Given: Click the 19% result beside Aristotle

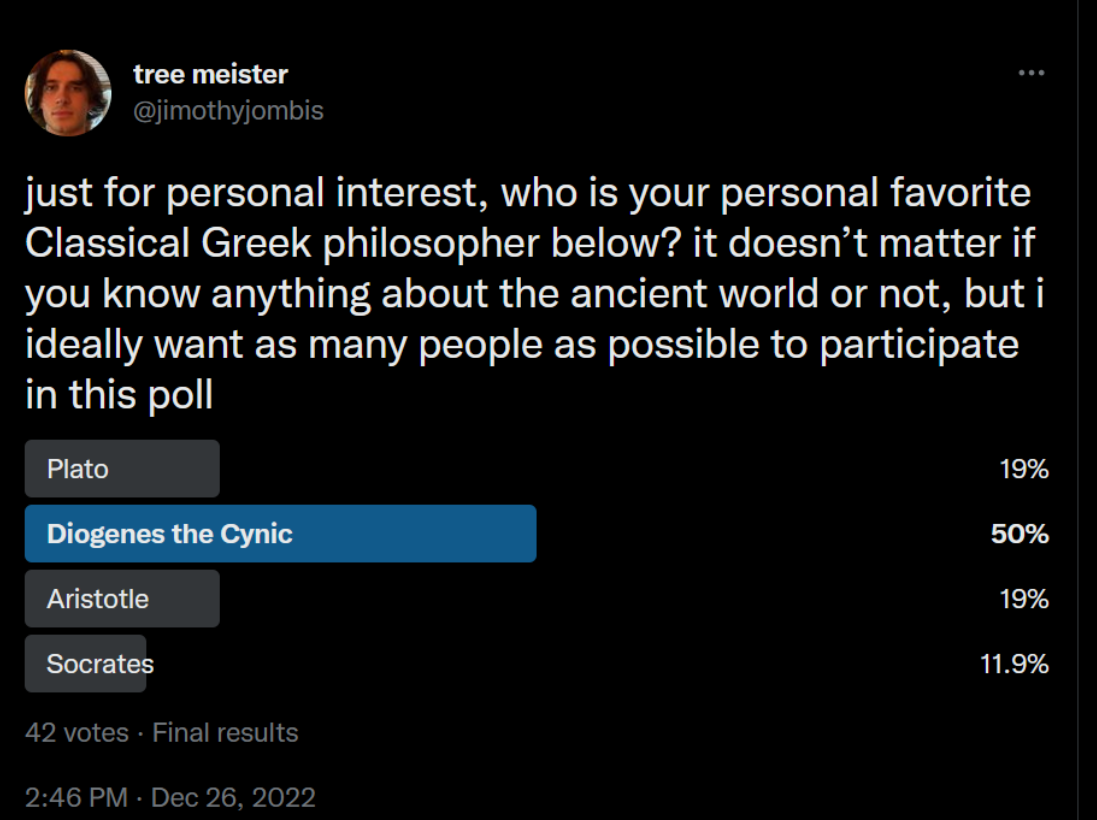Looking at the screenshot, I should [1024, 599].
